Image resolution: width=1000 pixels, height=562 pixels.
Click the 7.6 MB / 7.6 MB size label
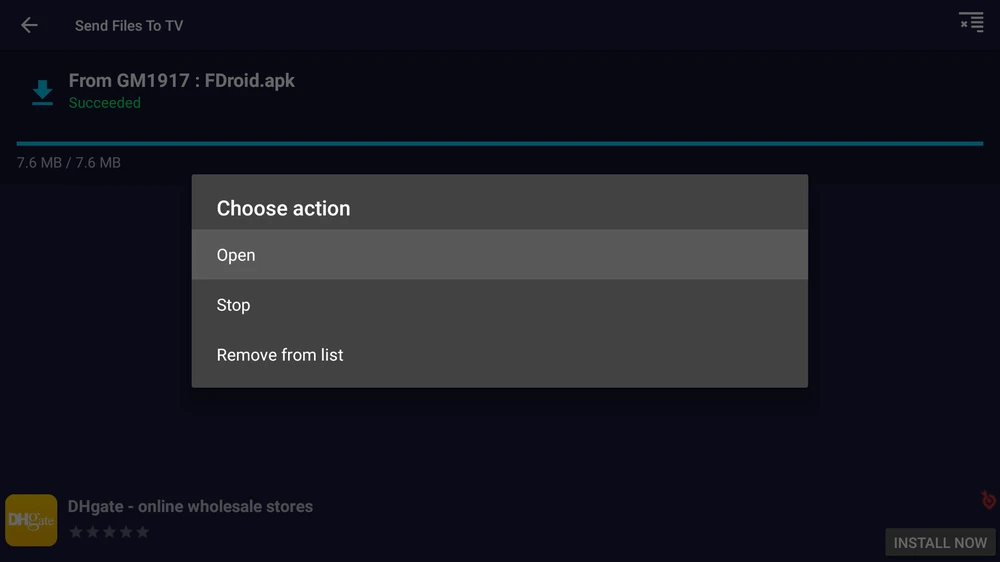(69, 162)
